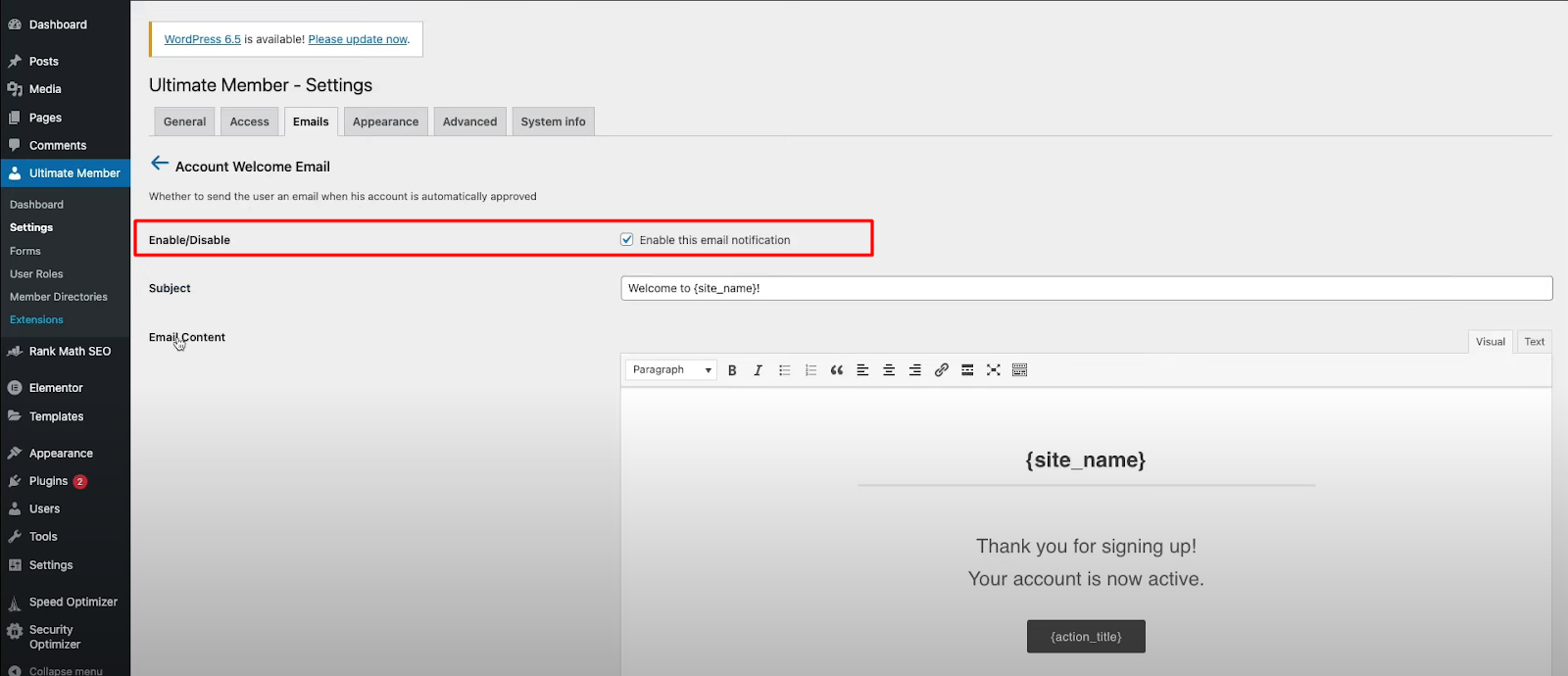
Task: Open the System info tab
Action: 553,122
